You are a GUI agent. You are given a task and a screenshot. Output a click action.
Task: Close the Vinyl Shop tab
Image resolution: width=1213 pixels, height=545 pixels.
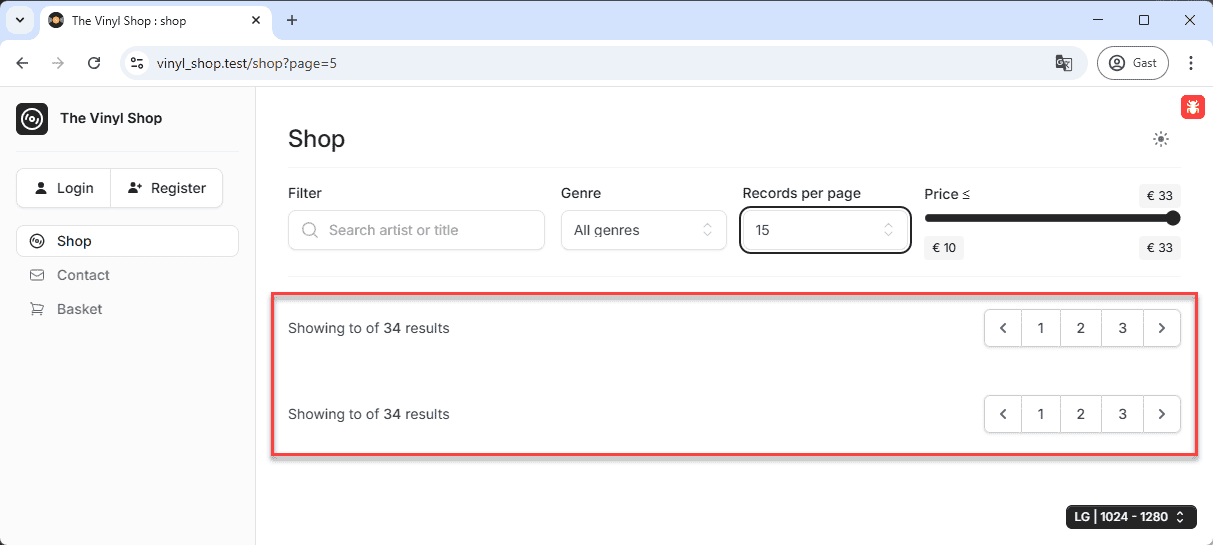point(257,20)
